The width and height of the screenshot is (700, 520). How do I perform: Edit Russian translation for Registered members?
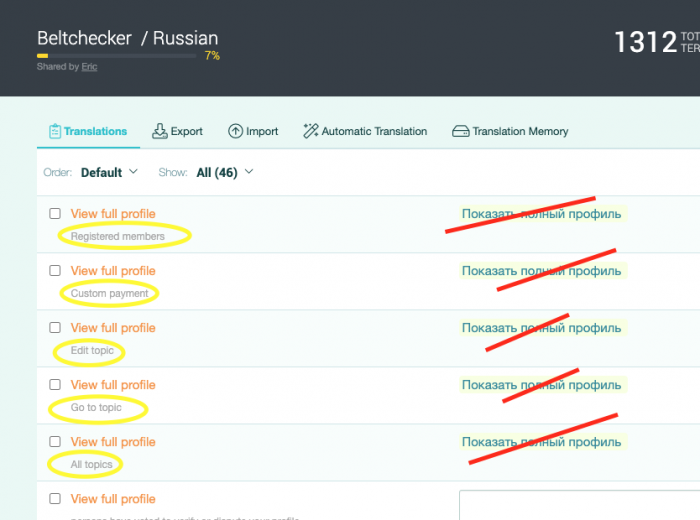click(x=541, y=214)
